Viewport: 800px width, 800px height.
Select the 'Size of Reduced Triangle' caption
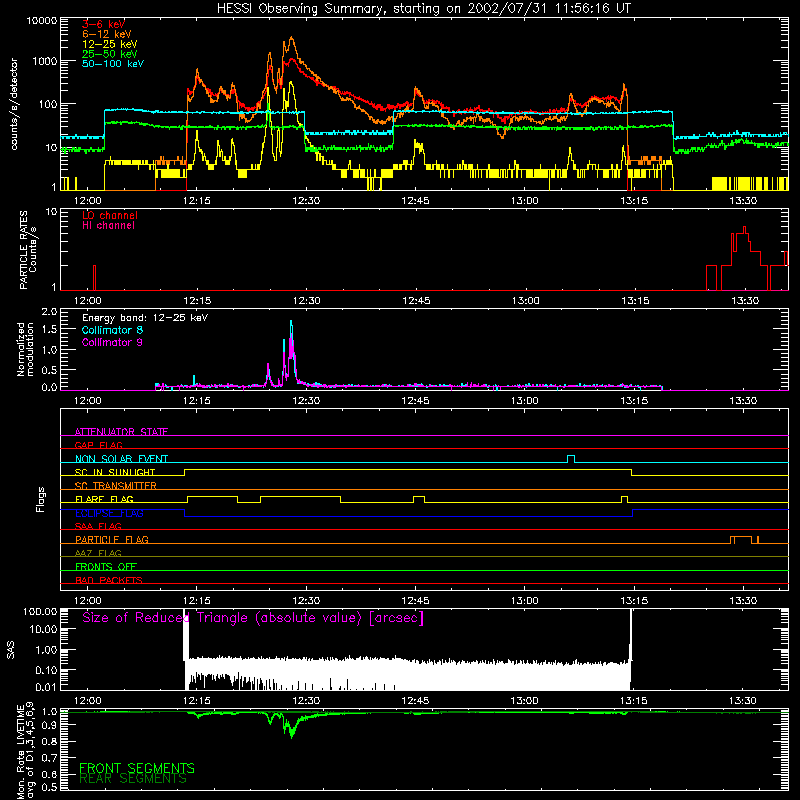pos(253,618)
